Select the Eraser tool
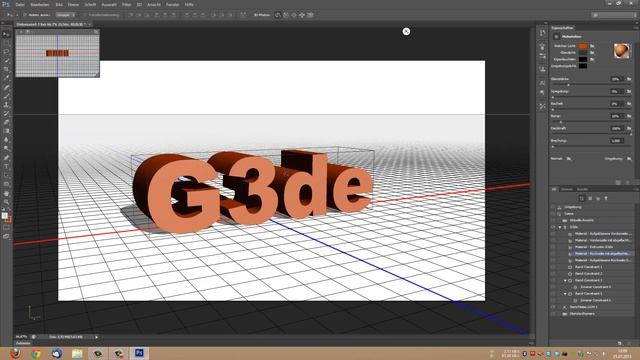The width and height of the screenshot is (640, 360). click(6, 122)
